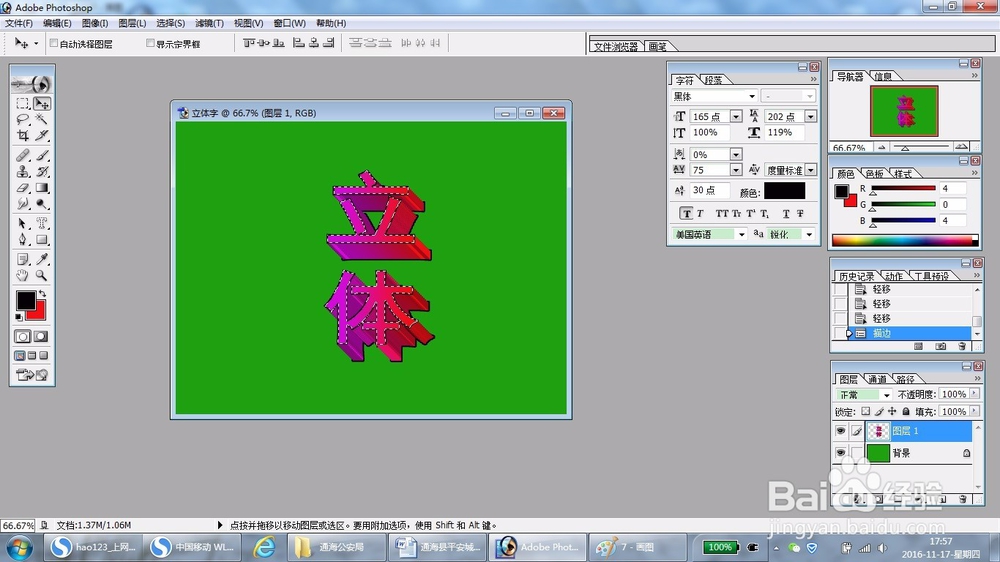1000x562 pixels.
Task: Open the leading dropdown 202 点
Action: [810, 117]
